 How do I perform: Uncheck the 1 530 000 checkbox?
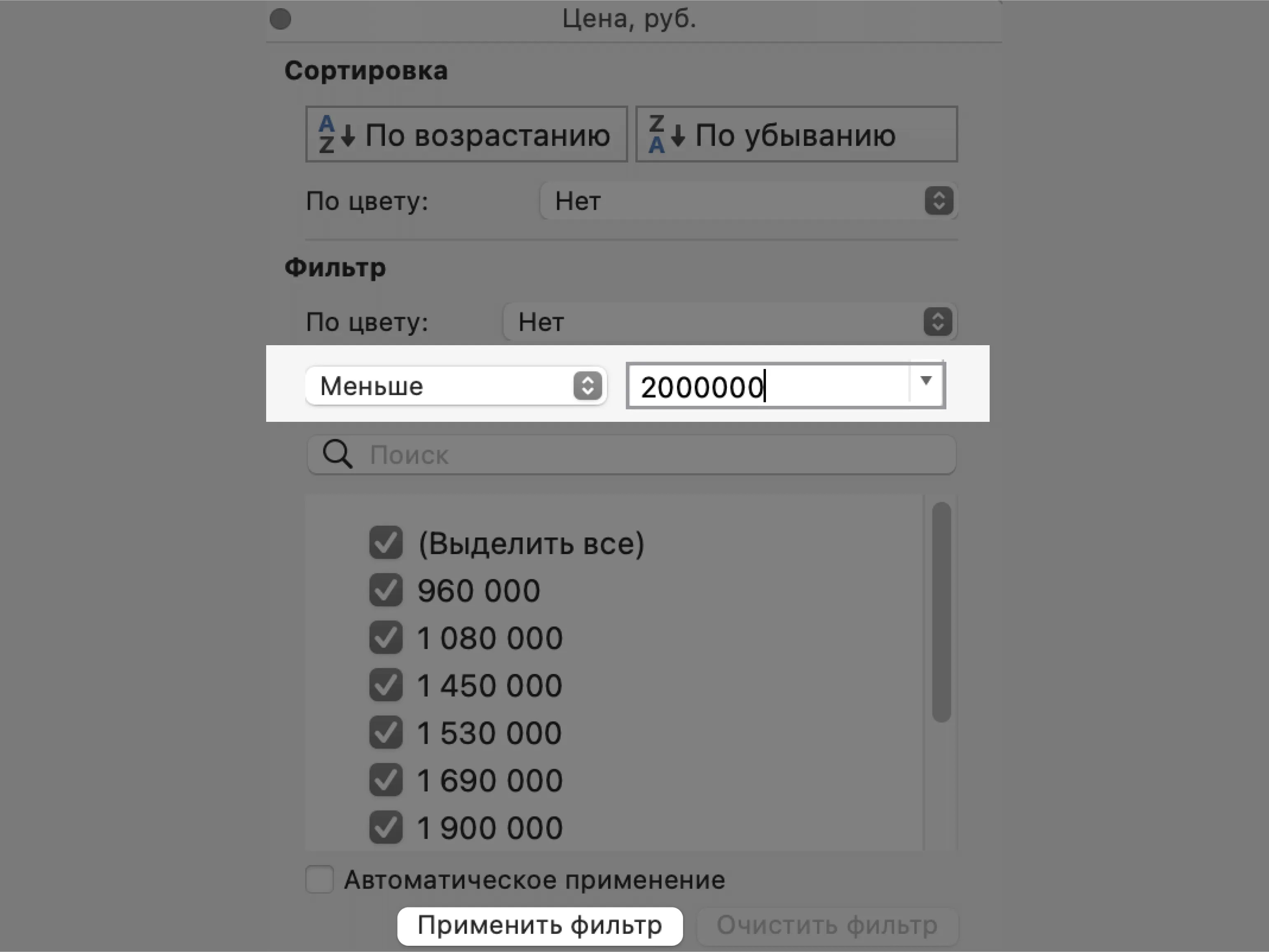pyautogui.click(x=386, y=732)
